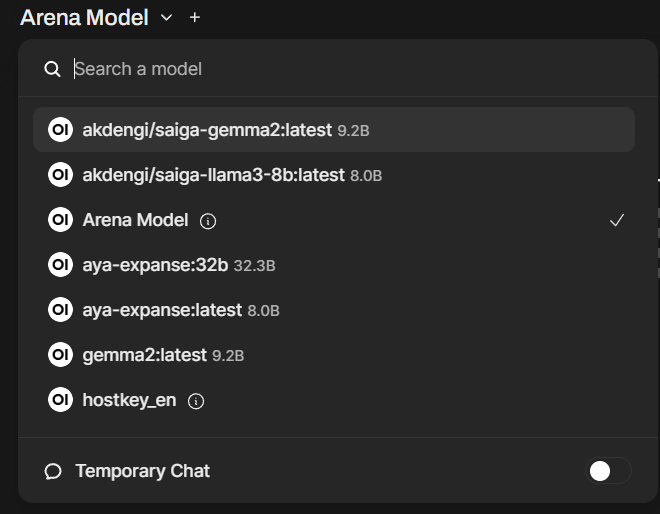Choose gemma2:latest model
The image size is (660, 514).
(x=144, y=355)
